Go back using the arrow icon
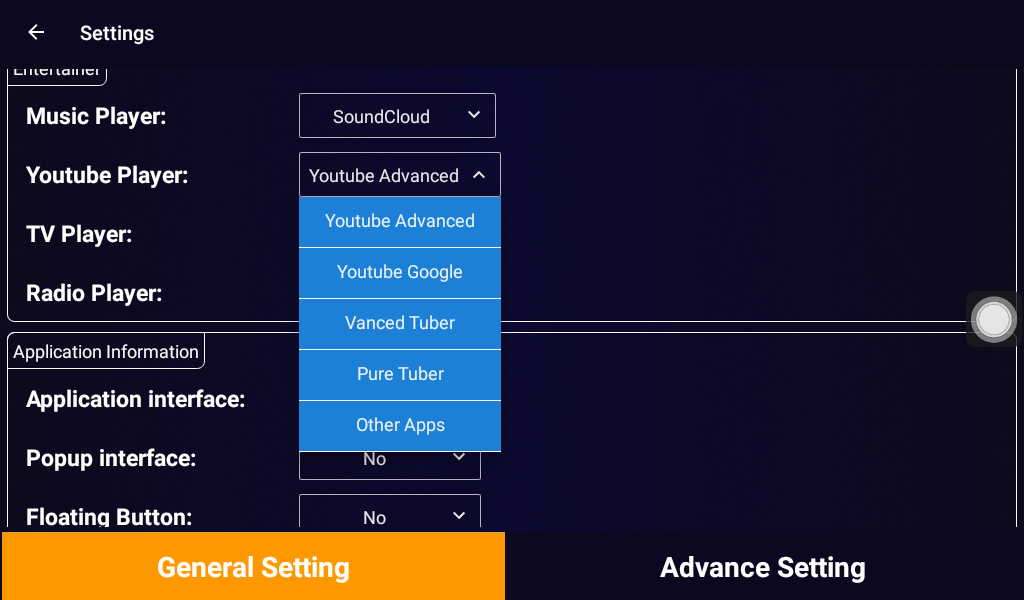 tap(36, 32)
